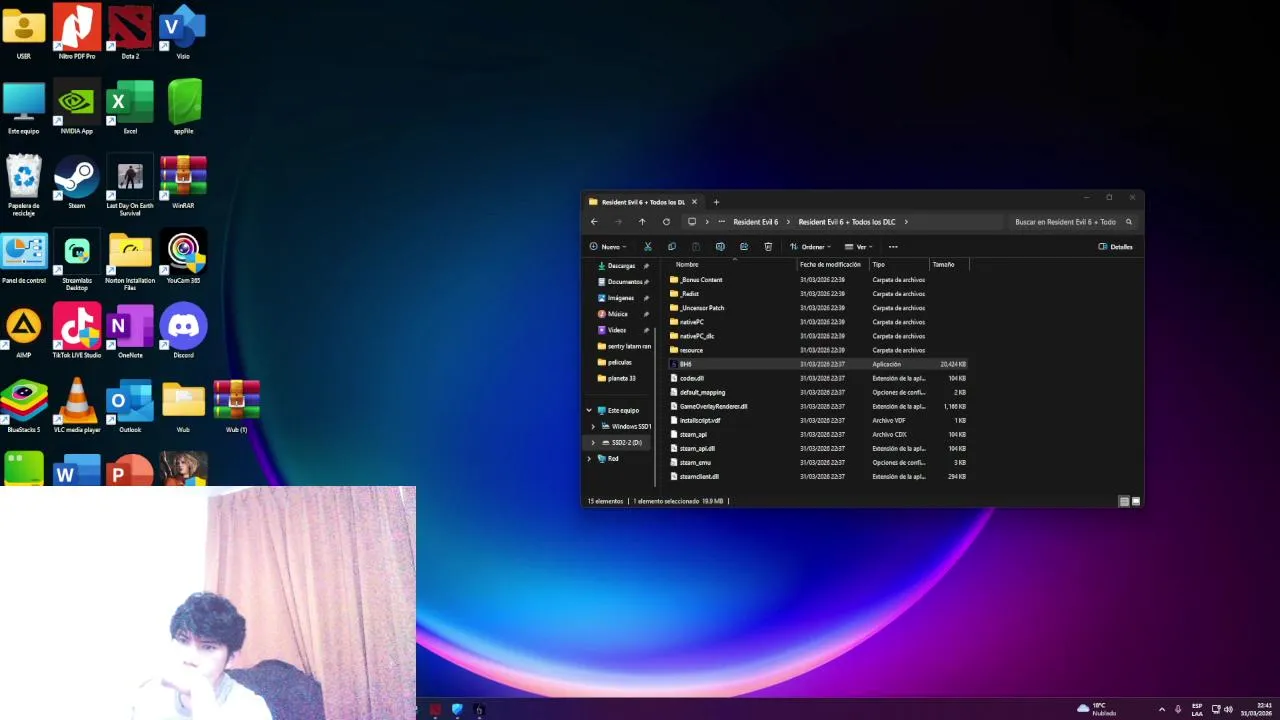Click chevron after Resident Evil 6 breadcrumb
The height and width of the screenshot is (720, 1280).
click(x=788, y=222)
